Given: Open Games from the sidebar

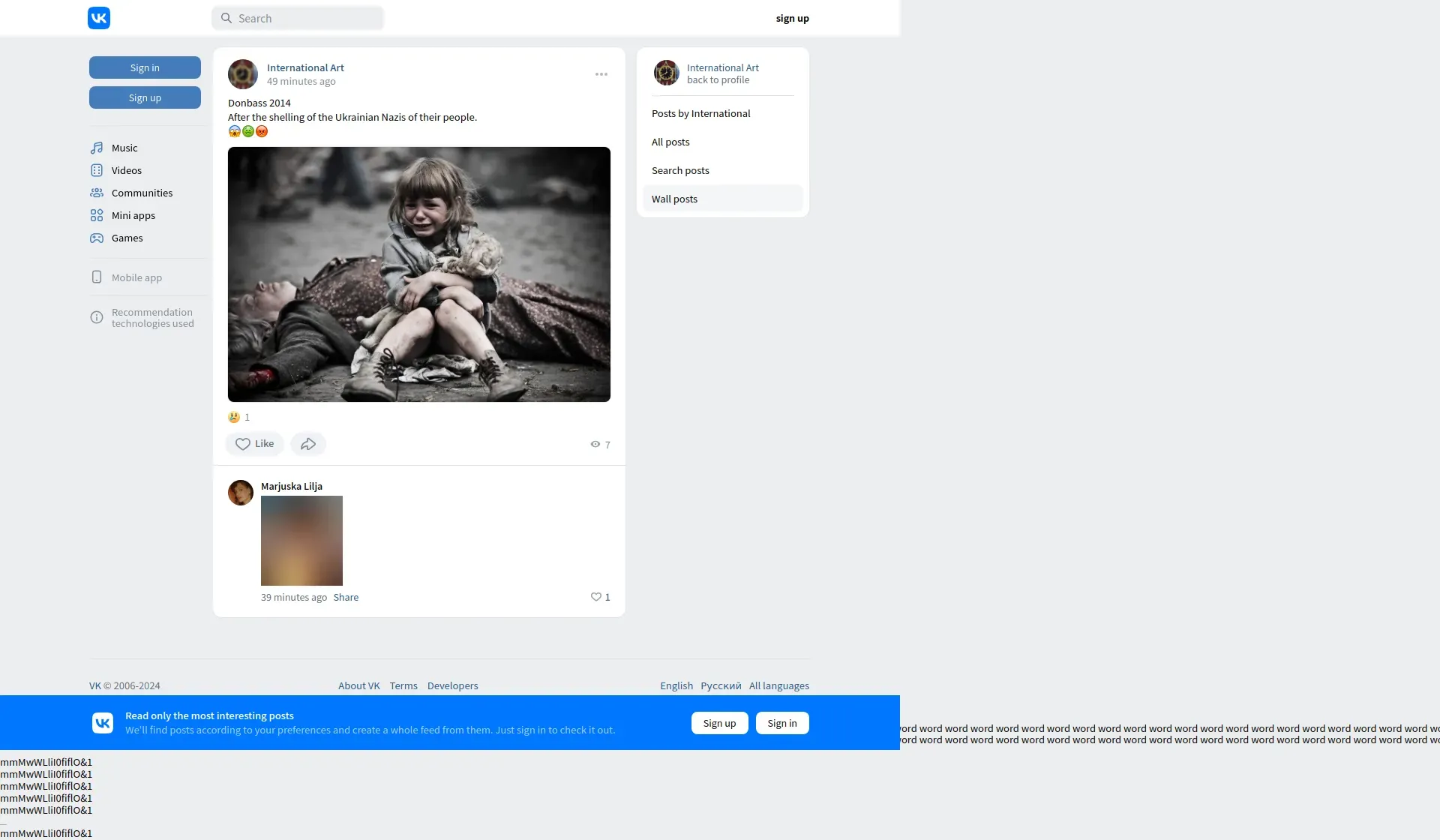Looking at the screenshot, I should (x=126, y=238).
